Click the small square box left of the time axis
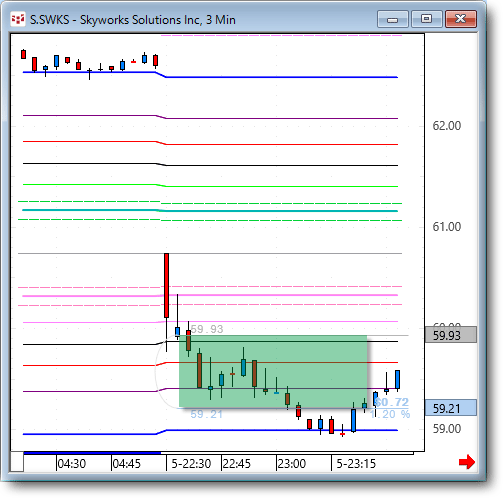Screen dimensions: 504x499 click(x=17, y=462)
